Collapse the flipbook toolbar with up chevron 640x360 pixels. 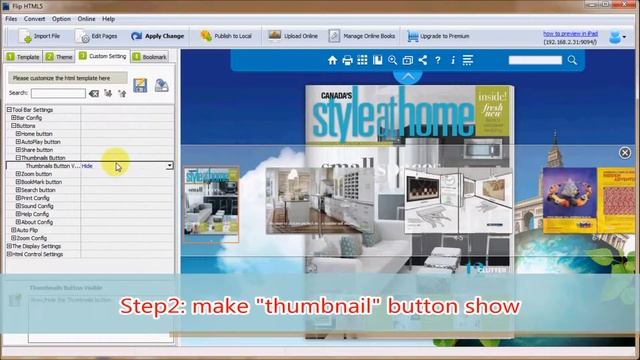pyautogui.click(x=408, y=76)
